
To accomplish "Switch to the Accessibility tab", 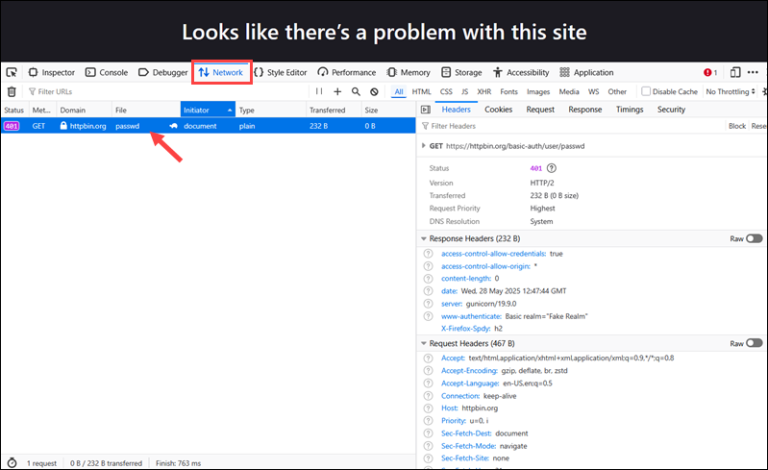I will pyautogui.click(x=521, y=72).
